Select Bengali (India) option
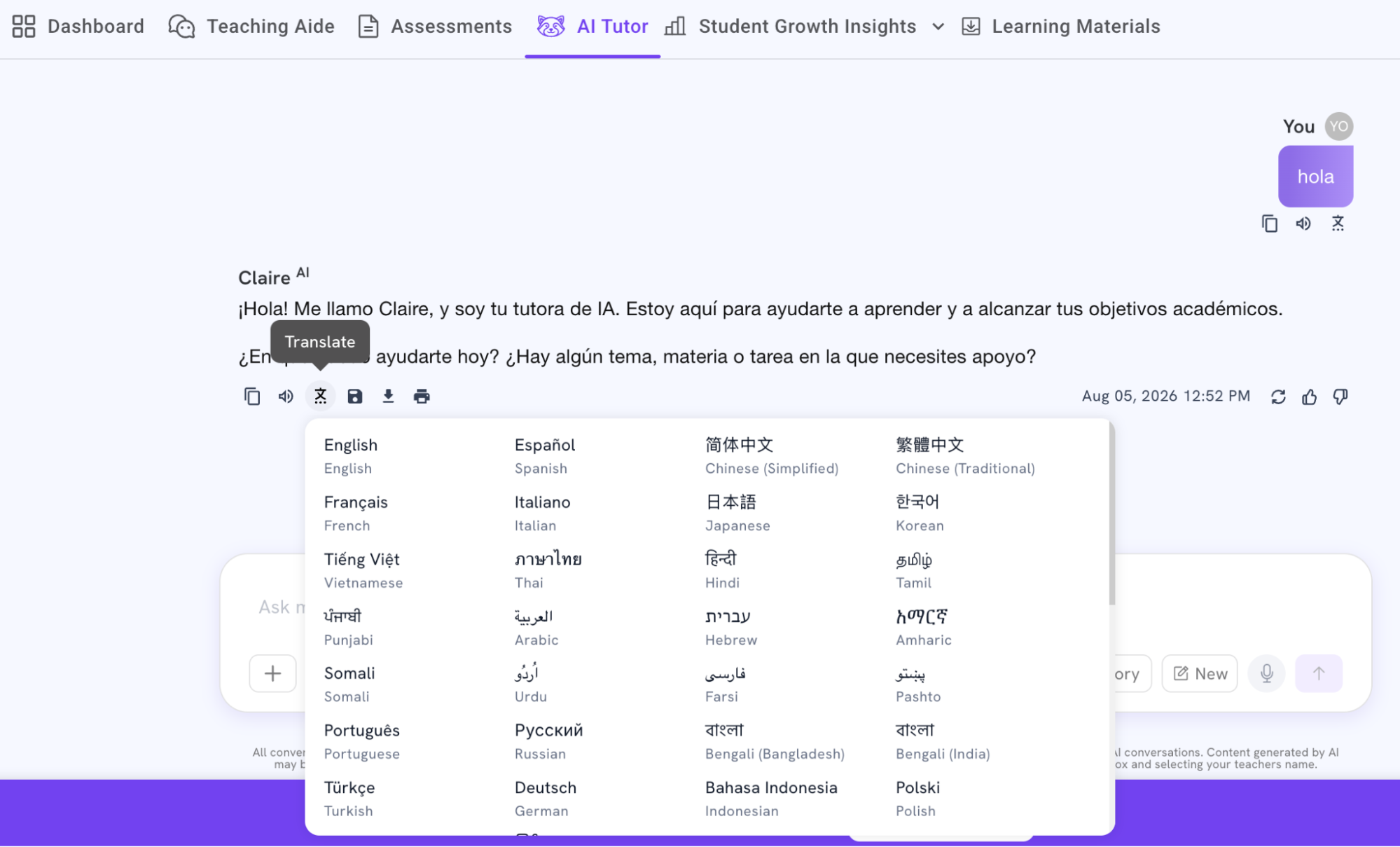Viewport: 1400px width, 847px height. coord(943,742)
